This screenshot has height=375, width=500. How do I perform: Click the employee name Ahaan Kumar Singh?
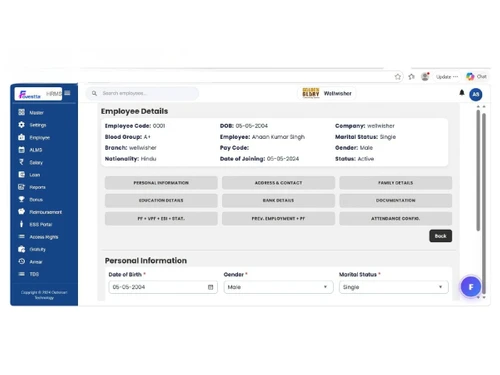(278, 137)
